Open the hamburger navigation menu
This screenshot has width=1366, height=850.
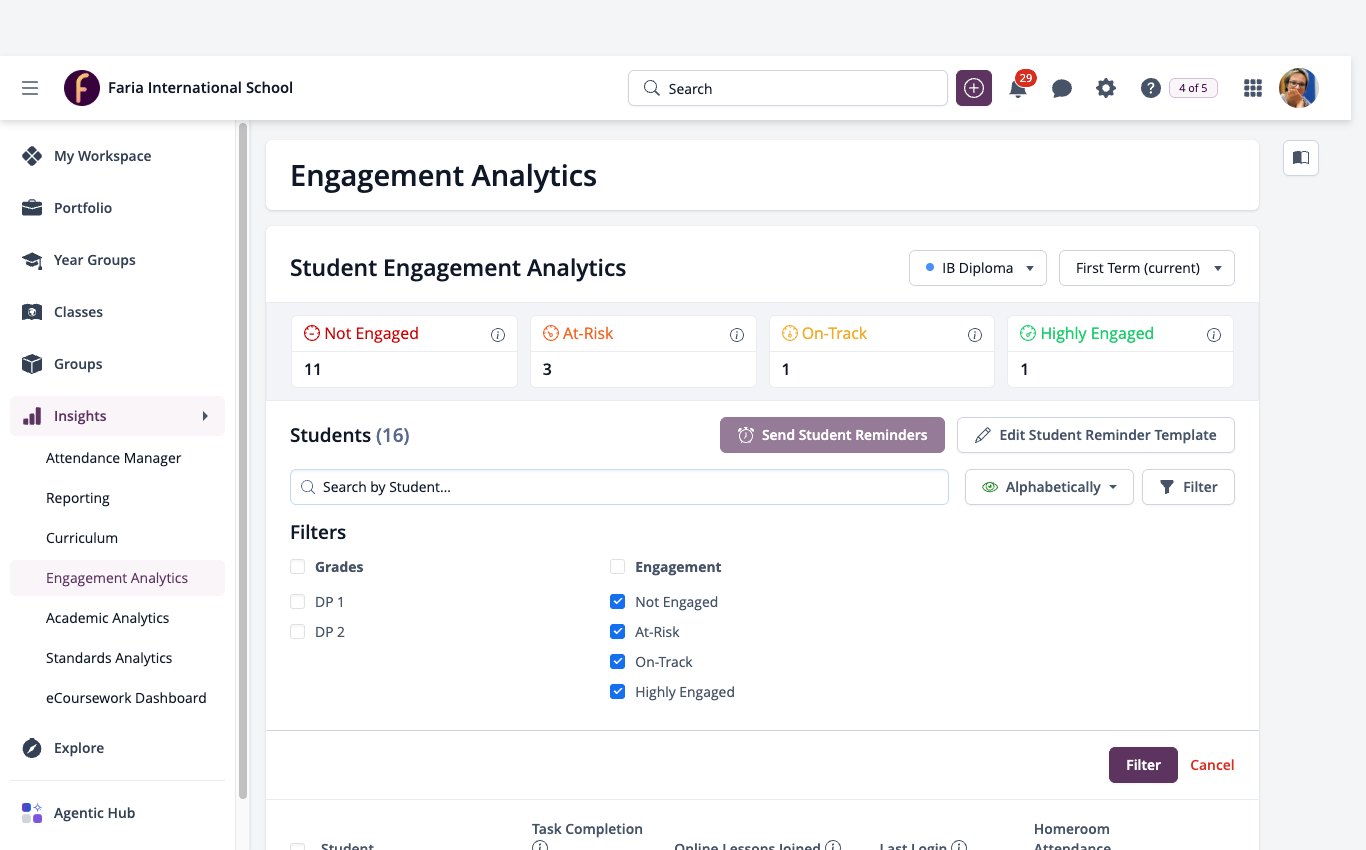coord(30,88)
